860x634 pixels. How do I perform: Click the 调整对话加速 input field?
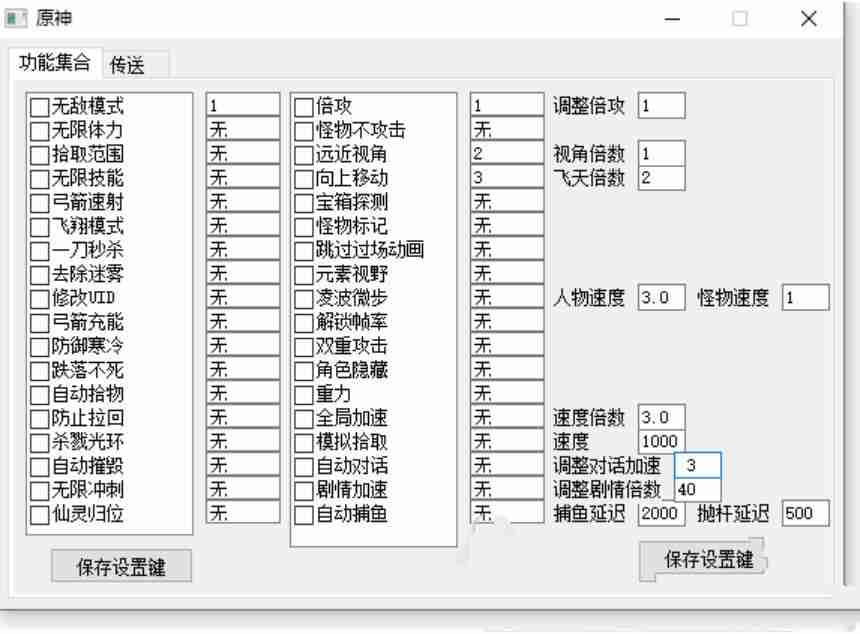(x=697, y=466)
